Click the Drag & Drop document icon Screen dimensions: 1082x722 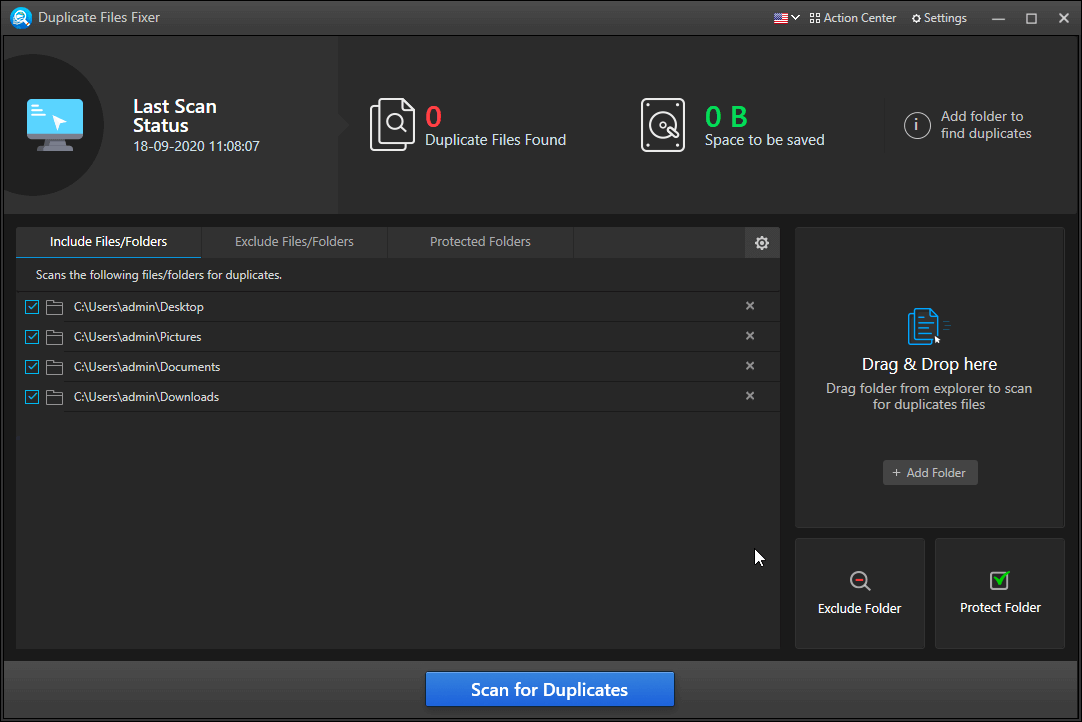click(x=927, y=326)
